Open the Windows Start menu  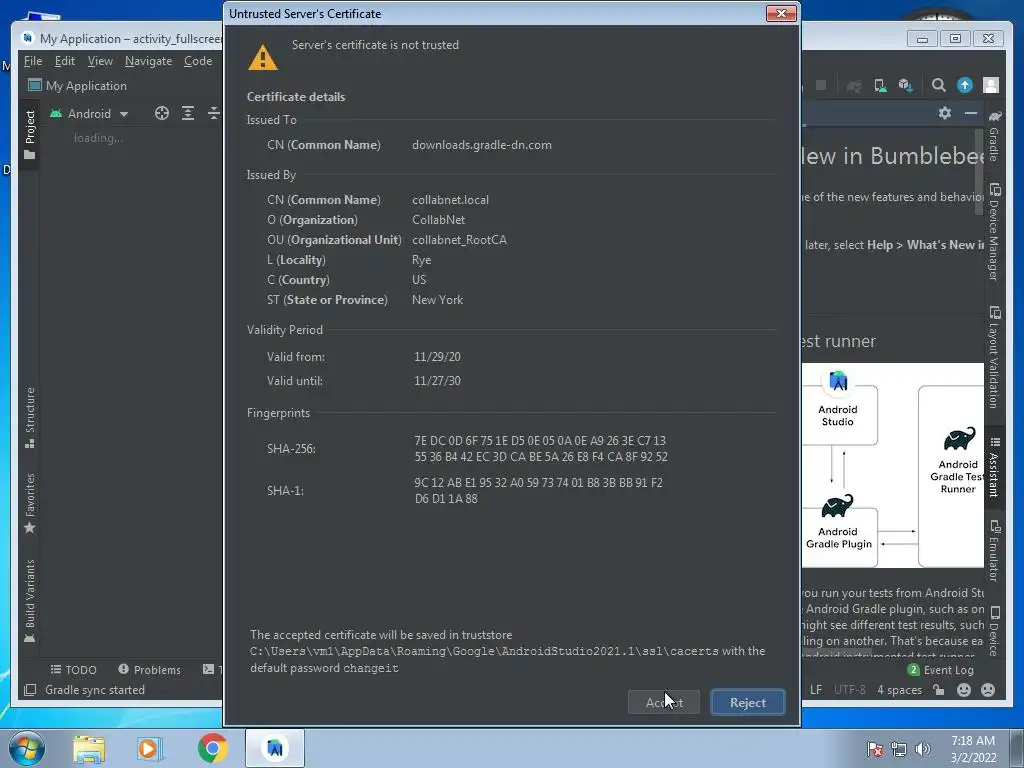tap(27, 748)
